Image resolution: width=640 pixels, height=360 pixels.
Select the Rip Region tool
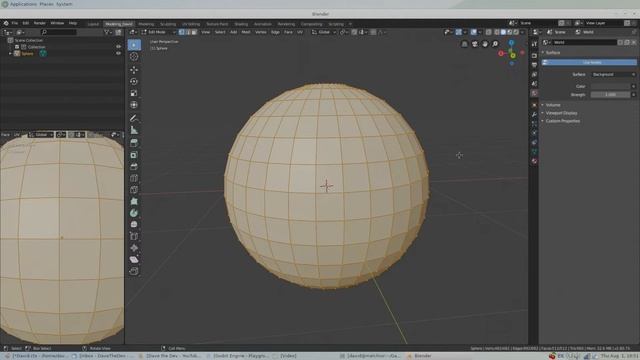(x=134, y=271)
